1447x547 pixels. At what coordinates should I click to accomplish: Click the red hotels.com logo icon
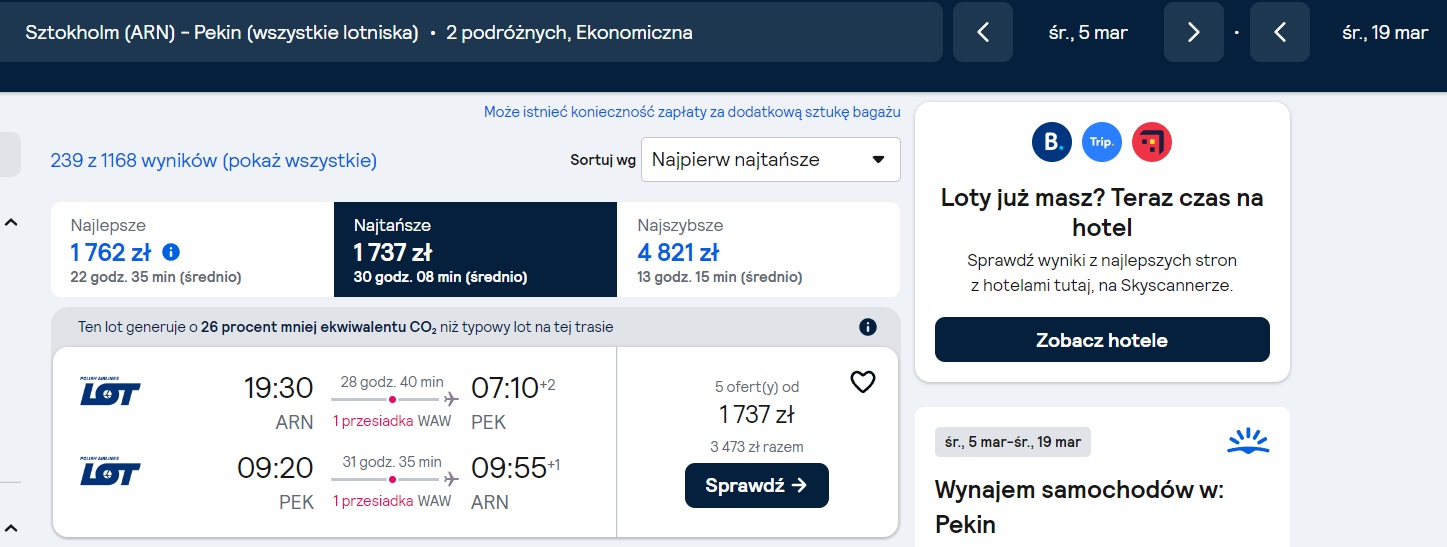1152,142
